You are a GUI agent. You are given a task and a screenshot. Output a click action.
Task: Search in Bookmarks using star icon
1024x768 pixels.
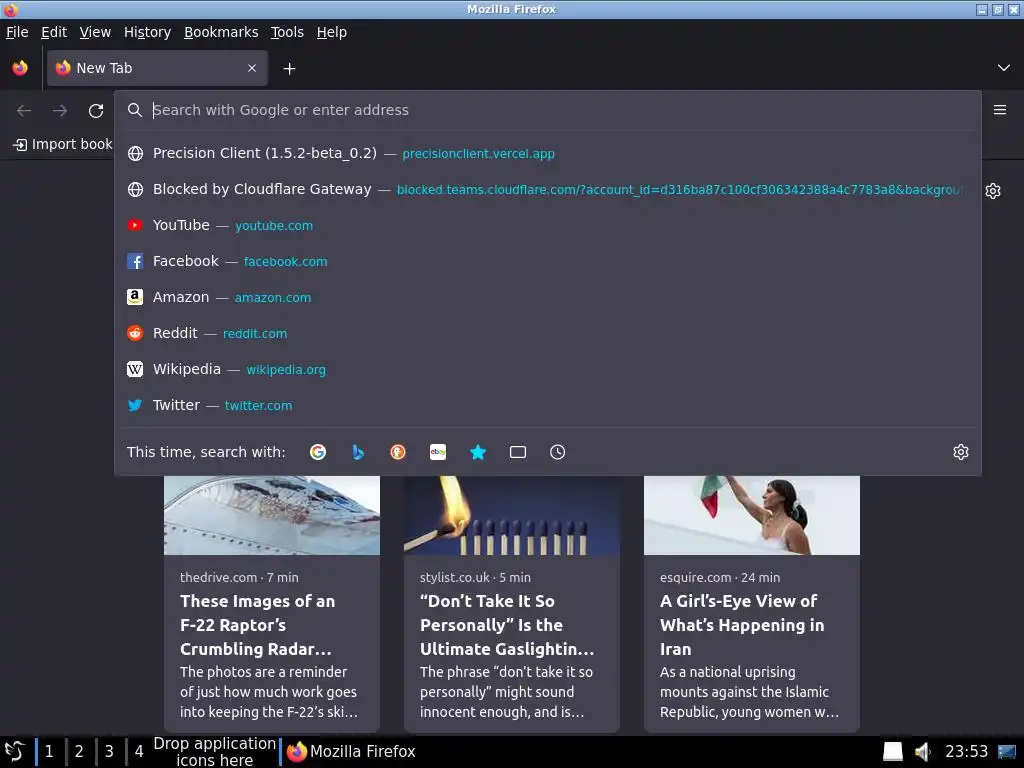[478, 452]
